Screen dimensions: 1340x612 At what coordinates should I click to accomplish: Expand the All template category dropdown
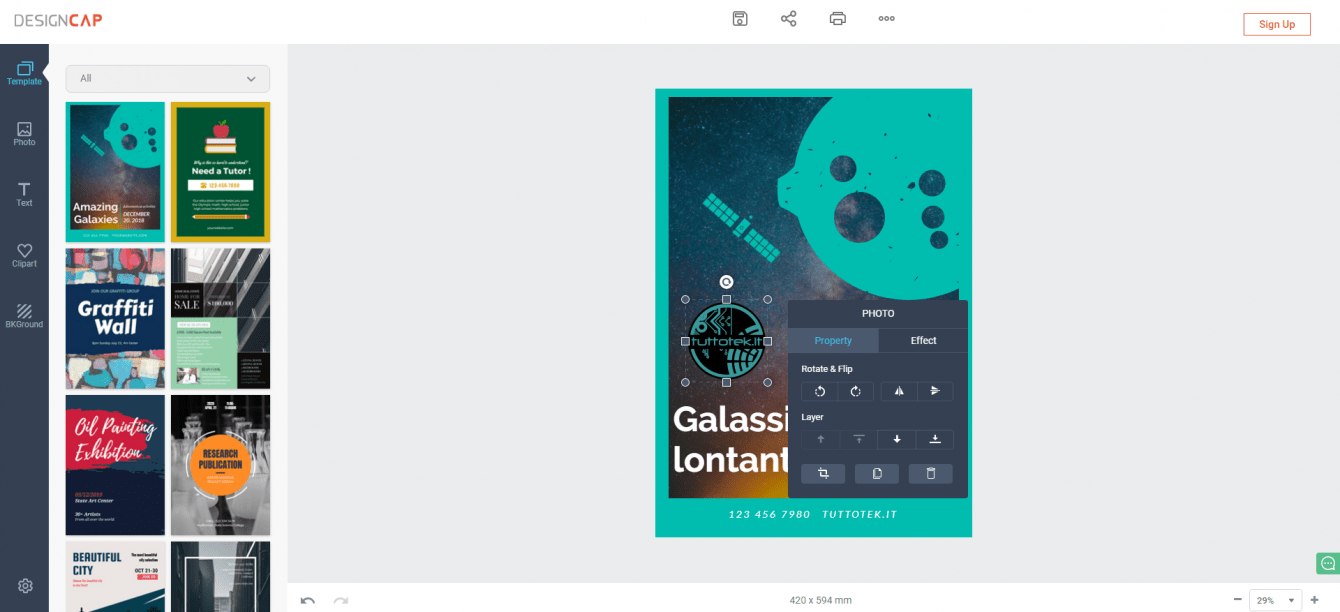pyautogui.click(x=168, y=78)
